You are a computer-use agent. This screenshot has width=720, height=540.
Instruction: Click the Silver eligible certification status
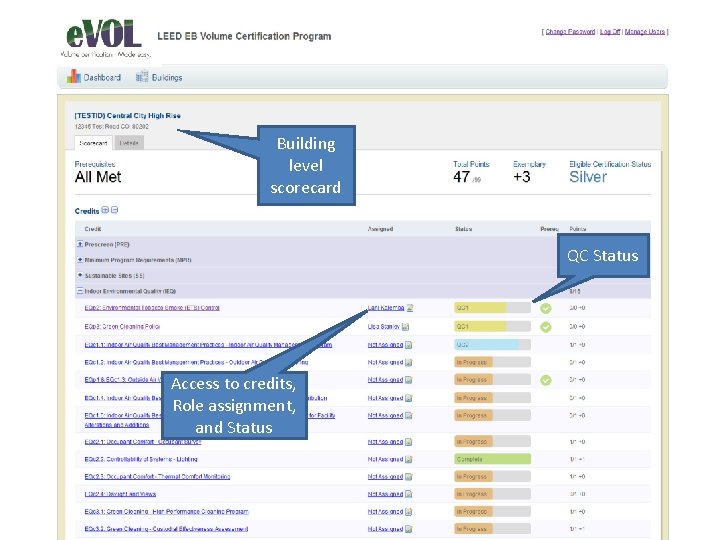tap(588, 177)
